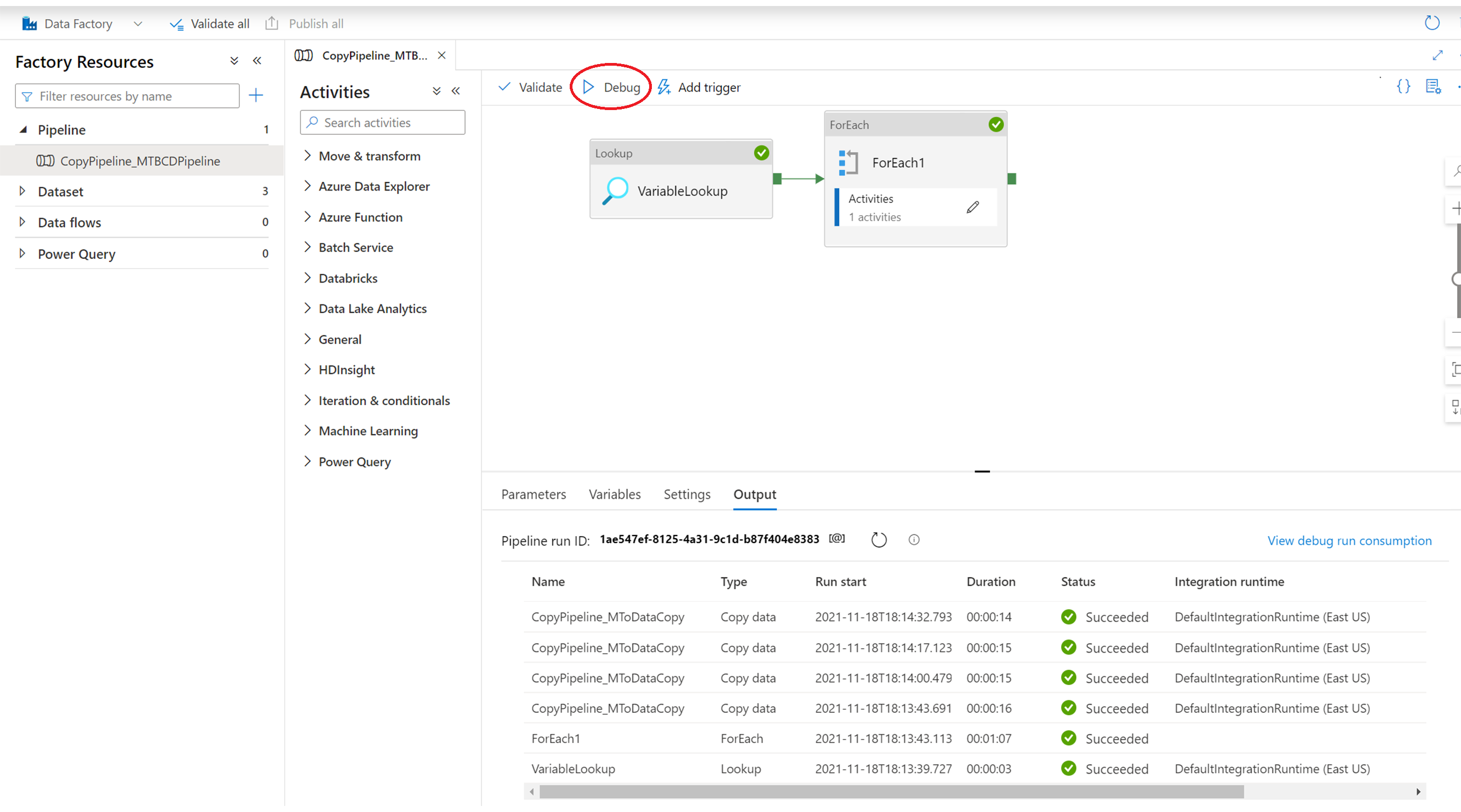Select the VariableLookup row in output table
Screen dimensions: 1461x812
975,769
